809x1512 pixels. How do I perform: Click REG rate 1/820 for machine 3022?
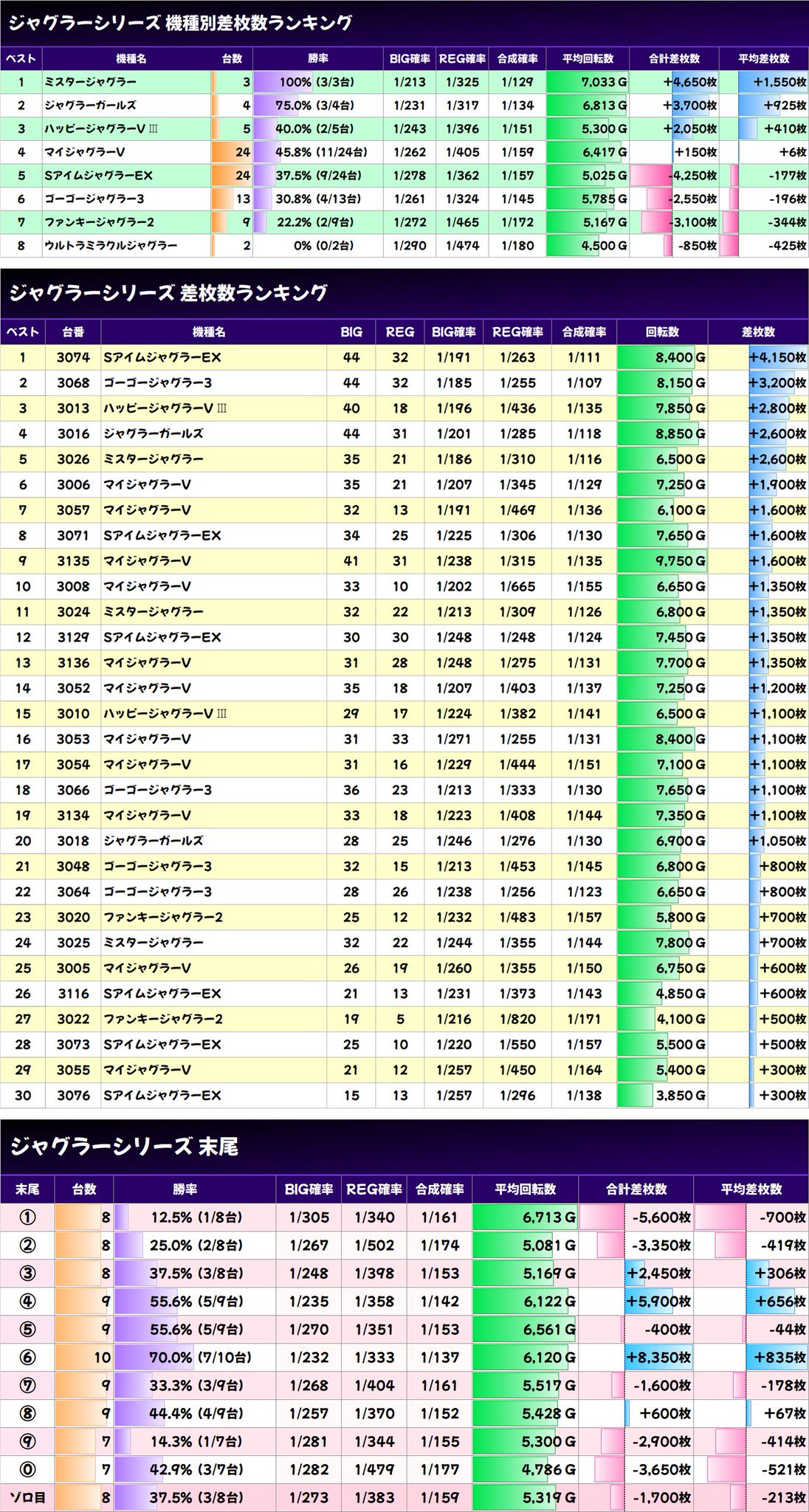click(517, 1019)
